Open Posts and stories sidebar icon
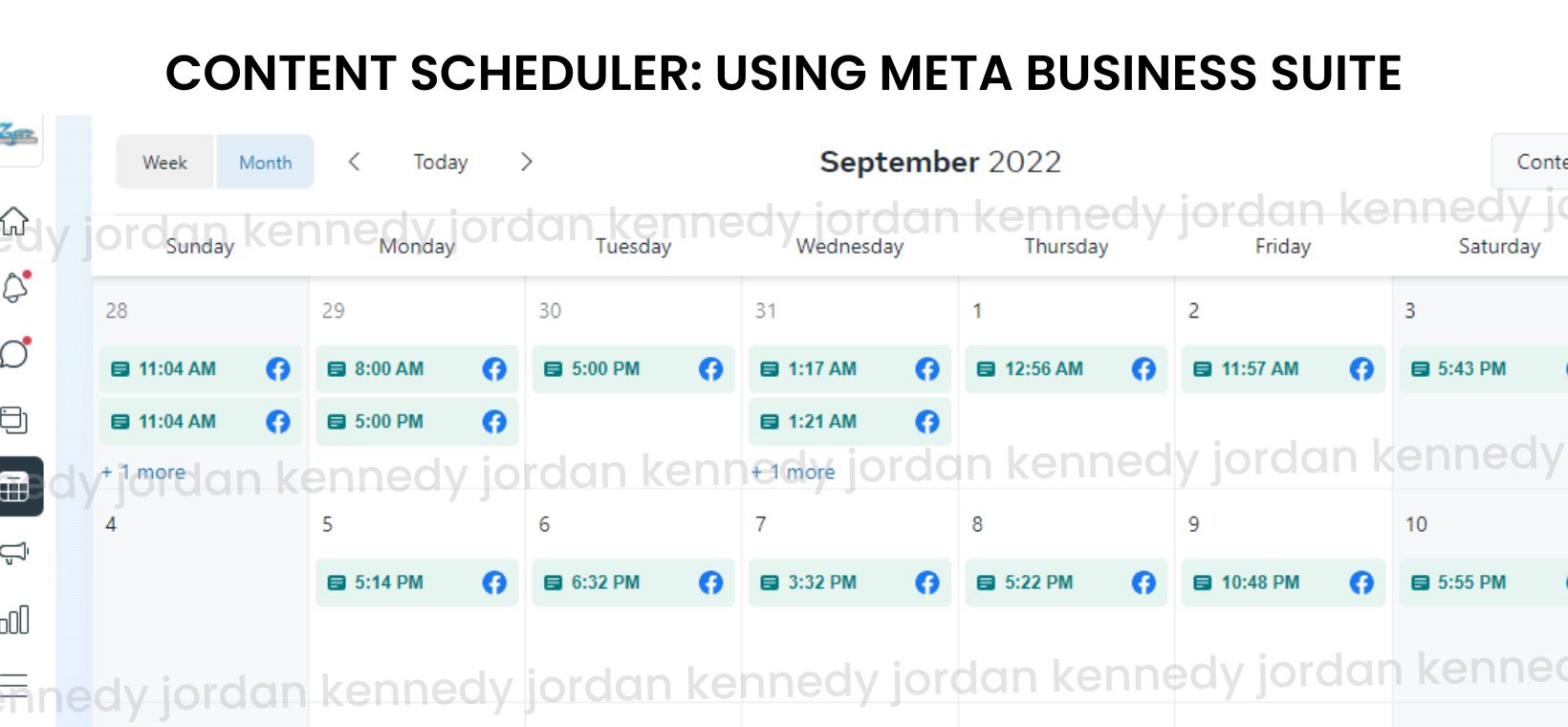The width and height of the screenshot is (1568, 727). tap(14, 419)
